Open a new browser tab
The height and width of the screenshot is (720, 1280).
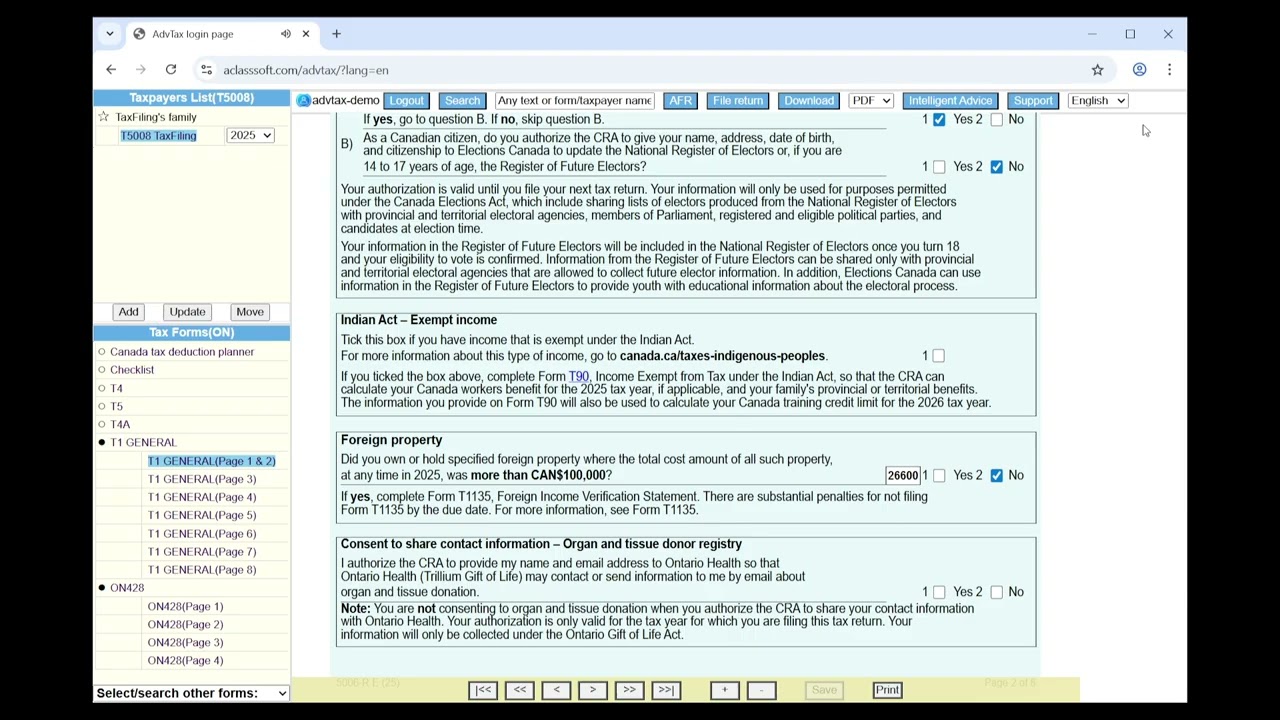[336, 34]
